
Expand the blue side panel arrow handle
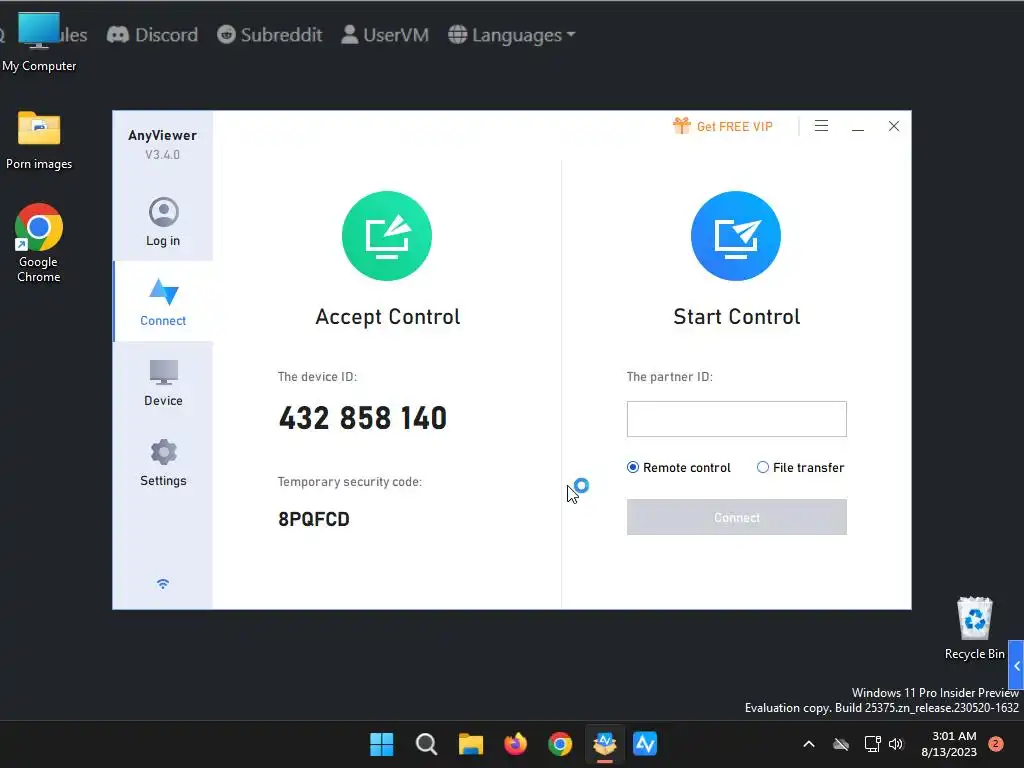coord(1016,665)
